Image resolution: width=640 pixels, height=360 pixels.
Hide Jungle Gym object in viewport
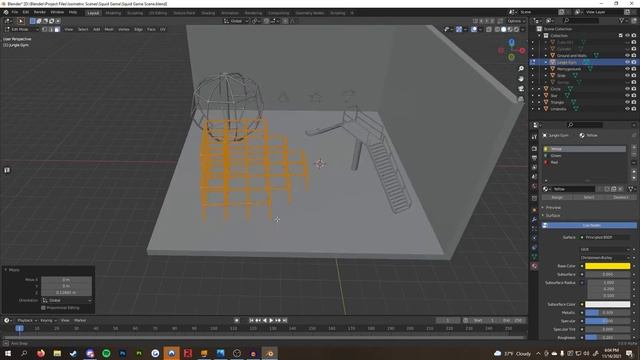pos(627,62)
